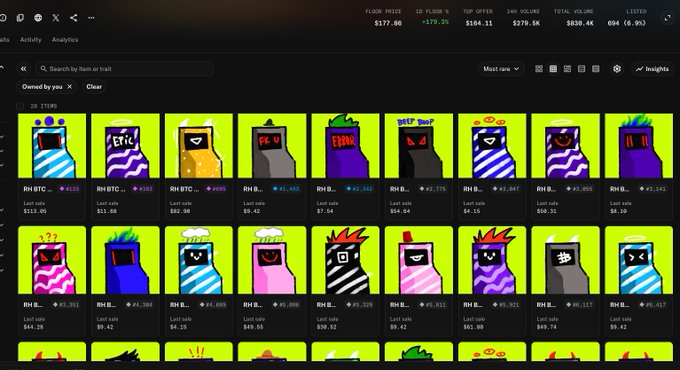Switch to the Analytics tab
The height and width of the screenshot is (370, 680).
click(x=65, y=39)
